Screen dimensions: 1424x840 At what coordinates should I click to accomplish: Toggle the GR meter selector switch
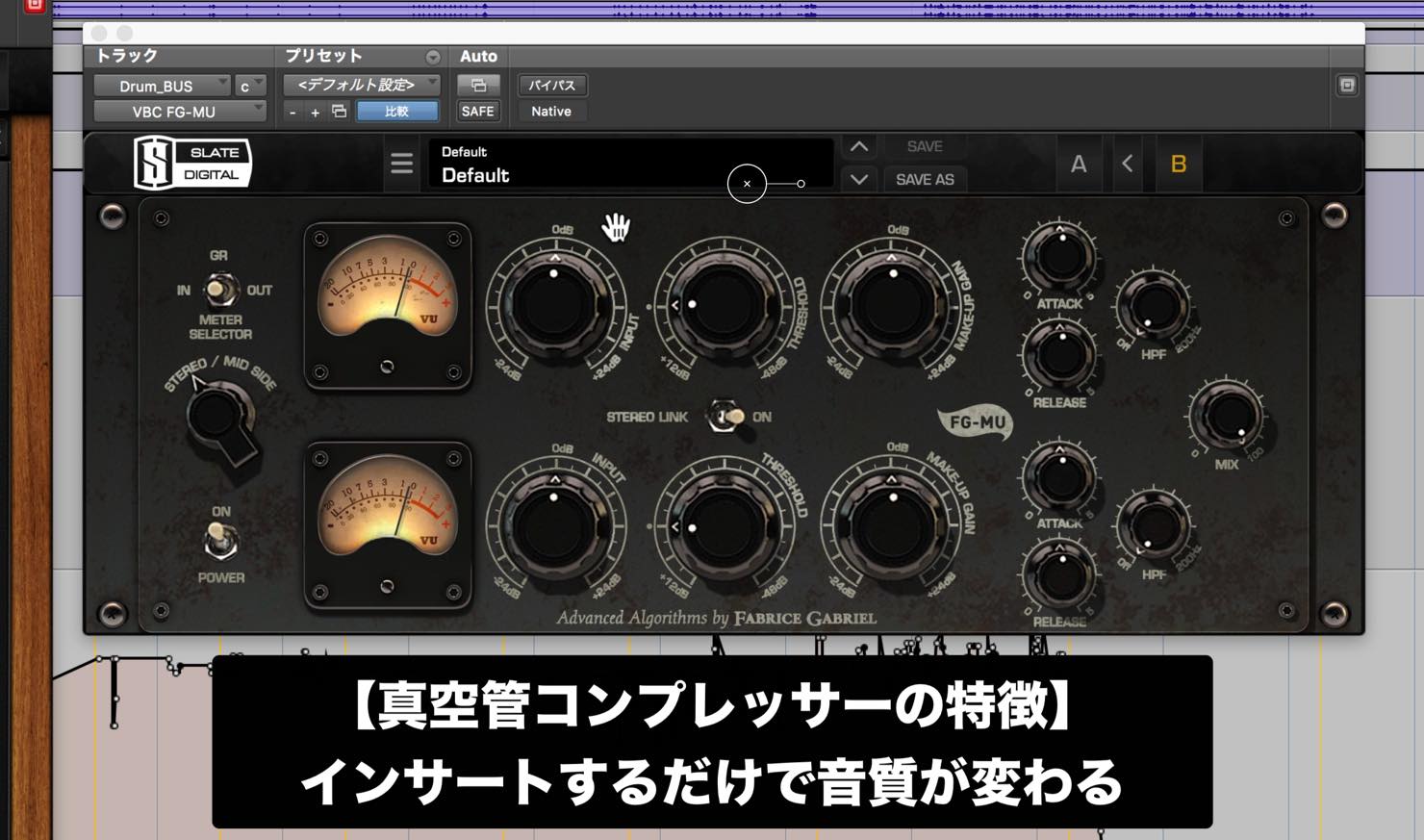point(220,289)
